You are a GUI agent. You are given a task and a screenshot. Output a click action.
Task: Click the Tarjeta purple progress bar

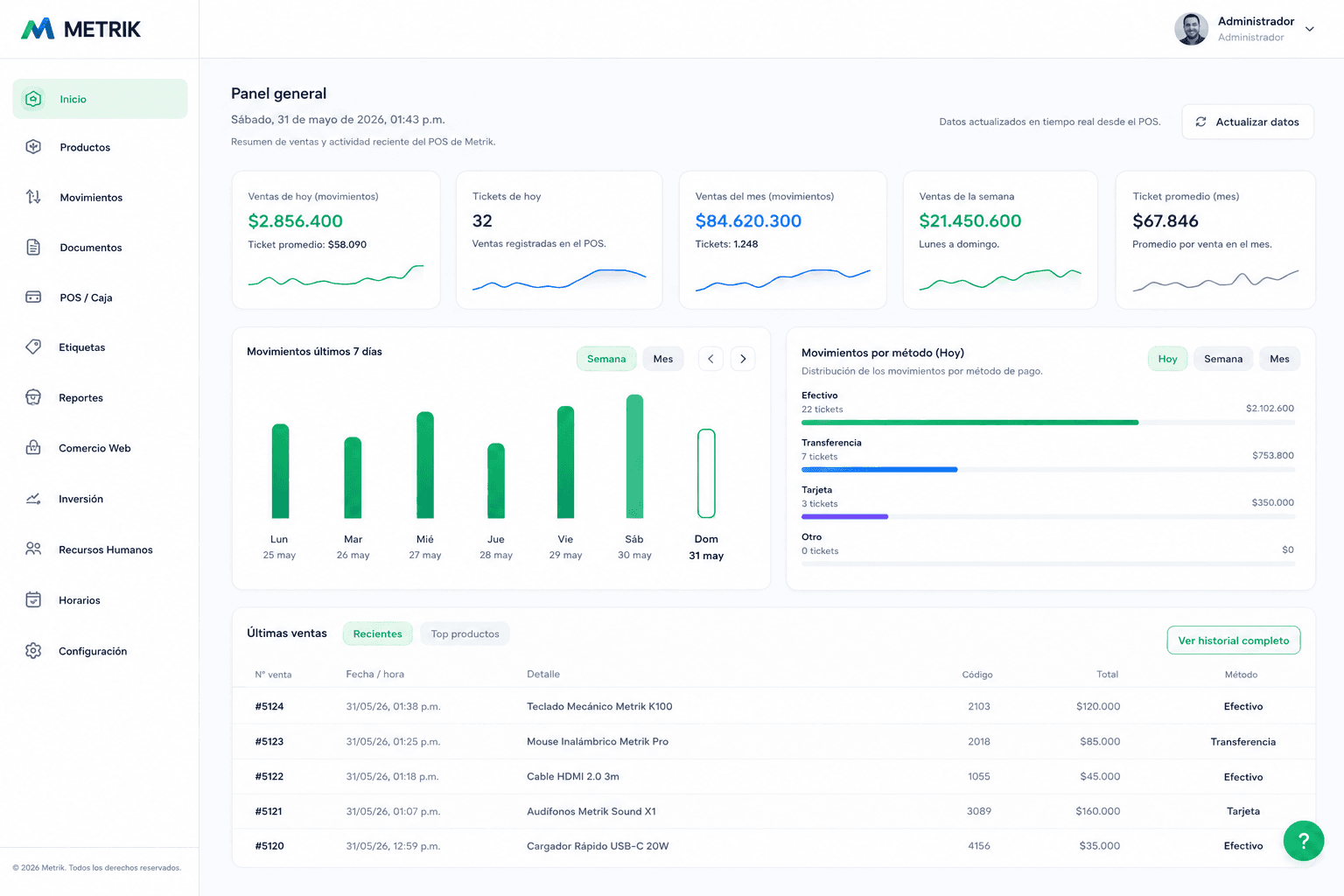844,517
